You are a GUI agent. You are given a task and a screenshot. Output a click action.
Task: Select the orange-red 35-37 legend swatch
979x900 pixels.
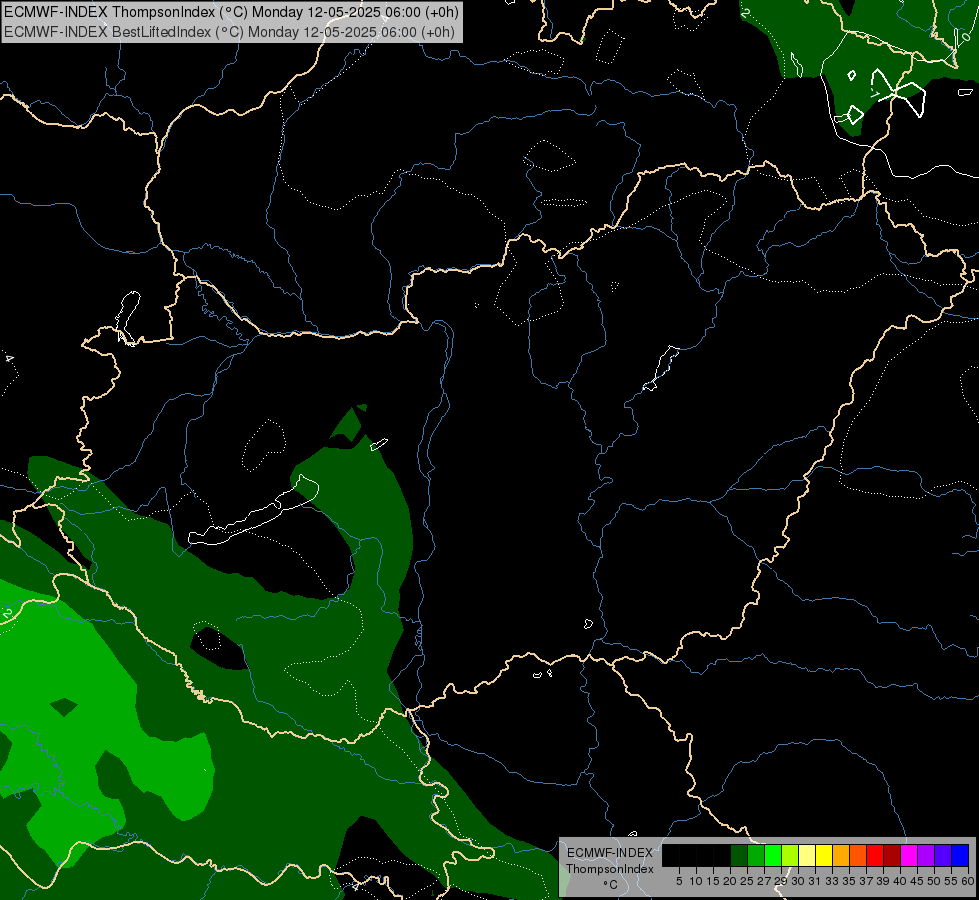[858, 855]
